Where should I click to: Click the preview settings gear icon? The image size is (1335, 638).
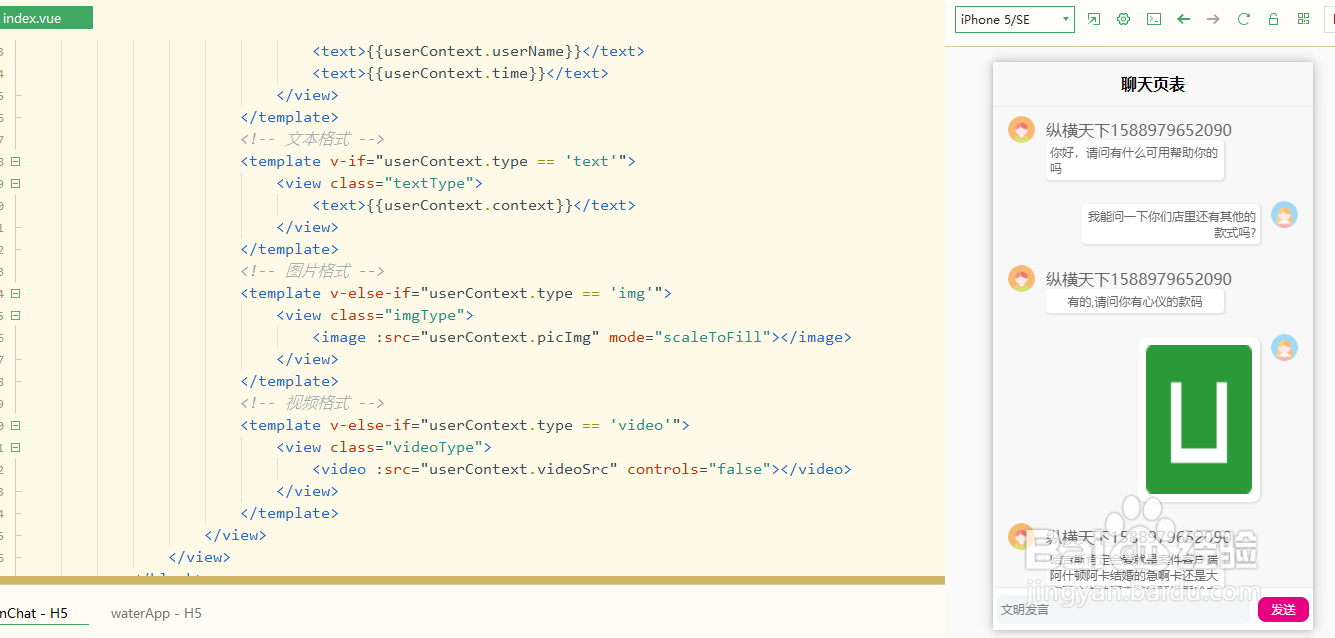pyautogui.click(x=1123, y=19)
